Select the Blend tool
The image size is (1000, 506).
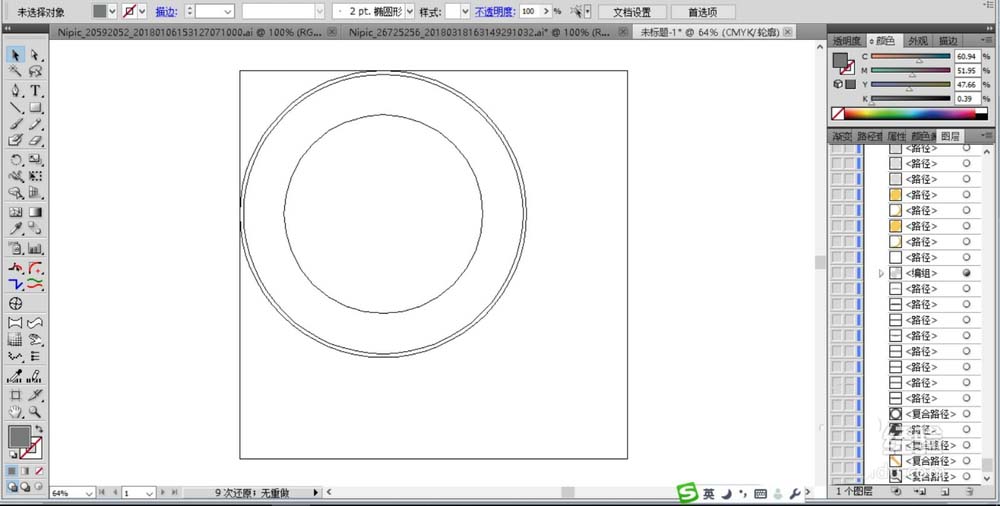tap(35, 228)
